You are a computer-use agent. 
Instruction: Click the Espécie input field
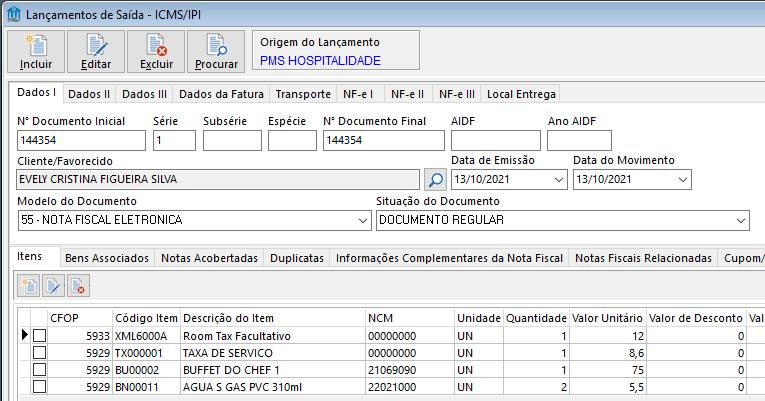click(292, 140)
